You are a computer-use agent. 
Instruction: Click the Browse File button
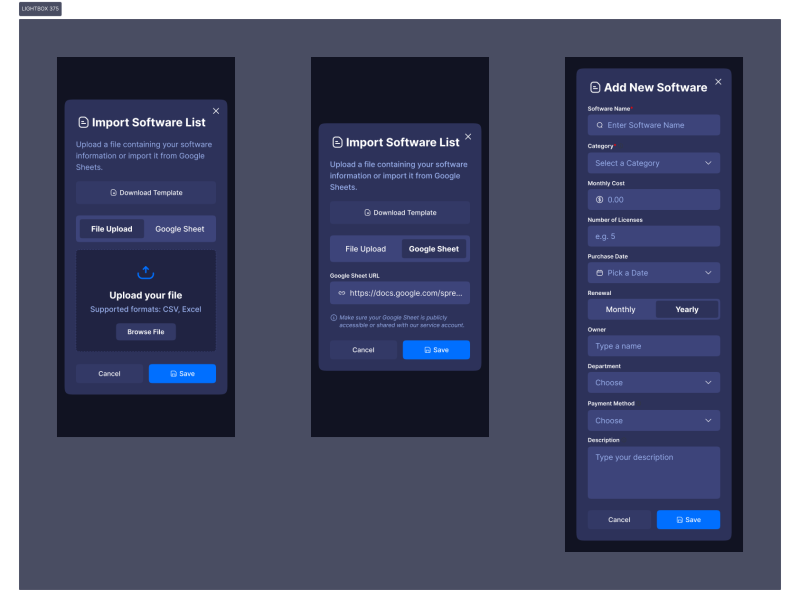pyautogui.click(x=146, y=332)
